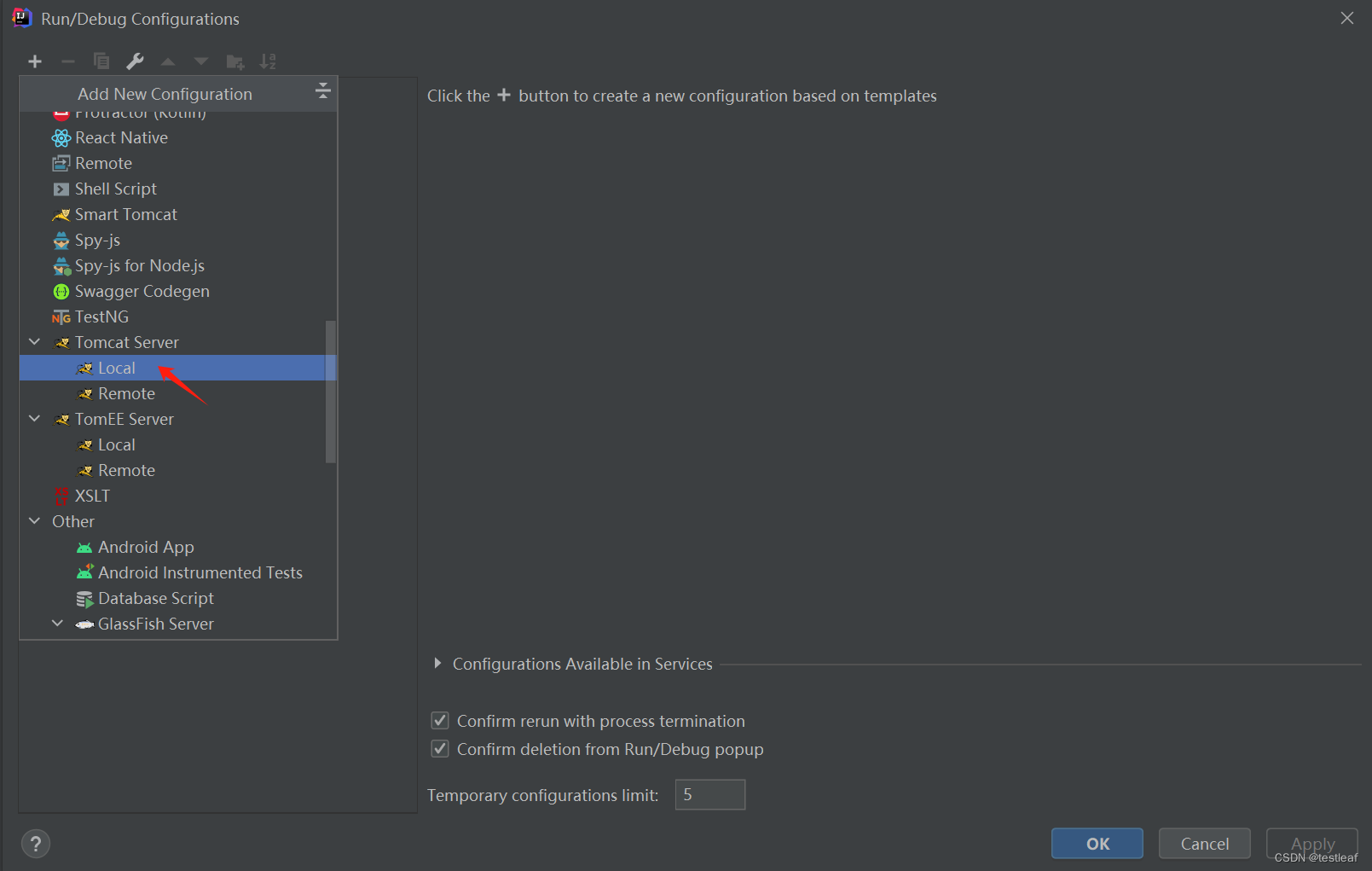1372x871 pixels.
Task: Close the Run/Debug Configurations dialog
Action: tap(1347, 18)
